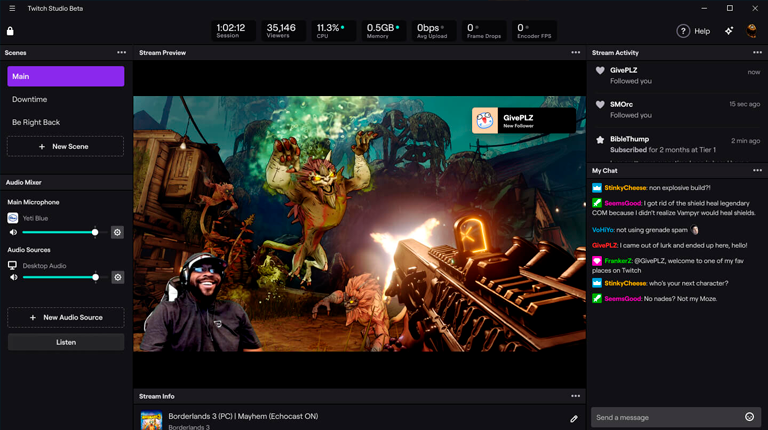
Task: Open Desktop Audio settings gear
Action: pos(118,277)
